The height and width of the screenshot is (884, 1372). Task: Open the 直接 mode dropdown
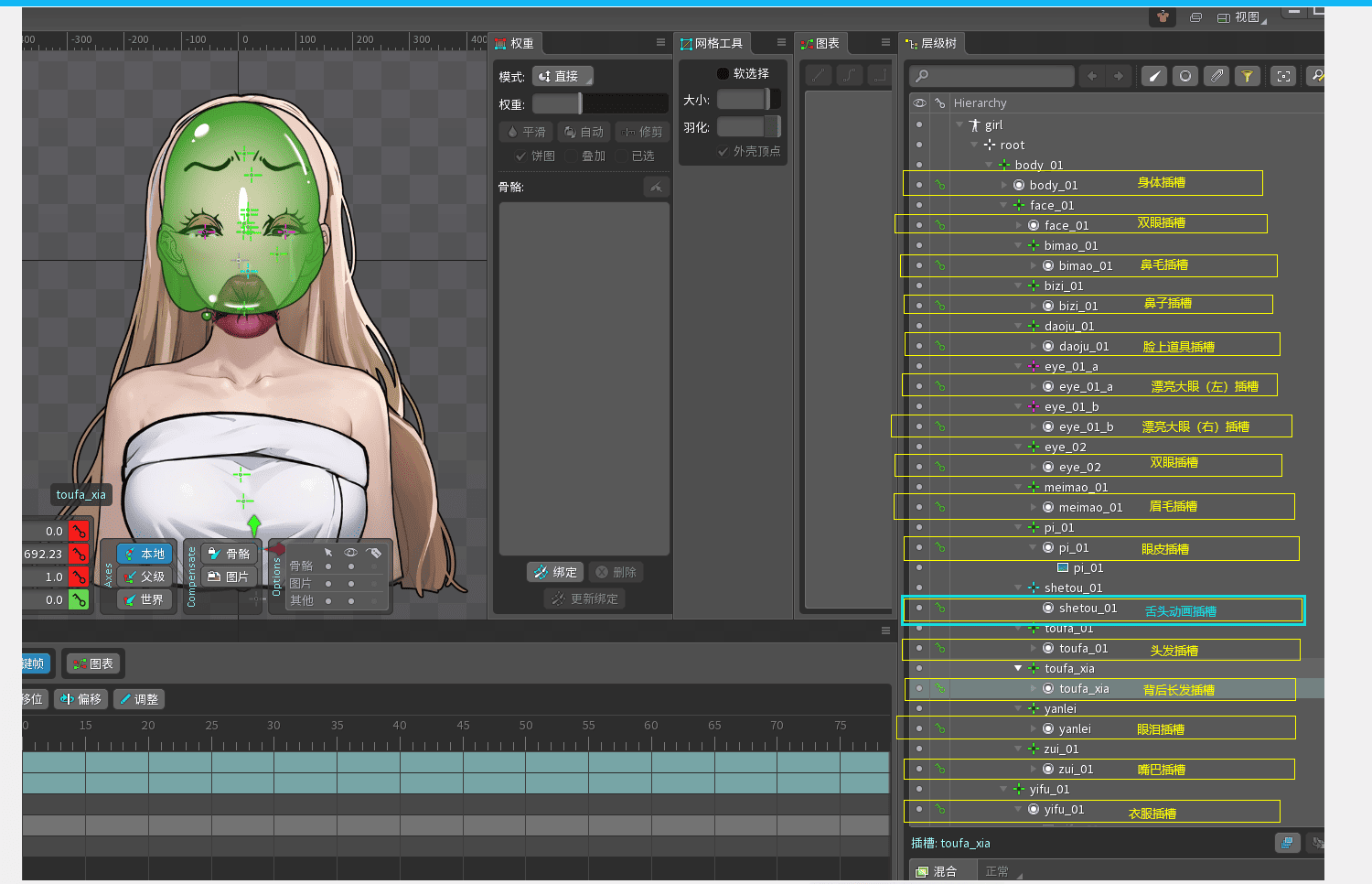click(563, 76)
